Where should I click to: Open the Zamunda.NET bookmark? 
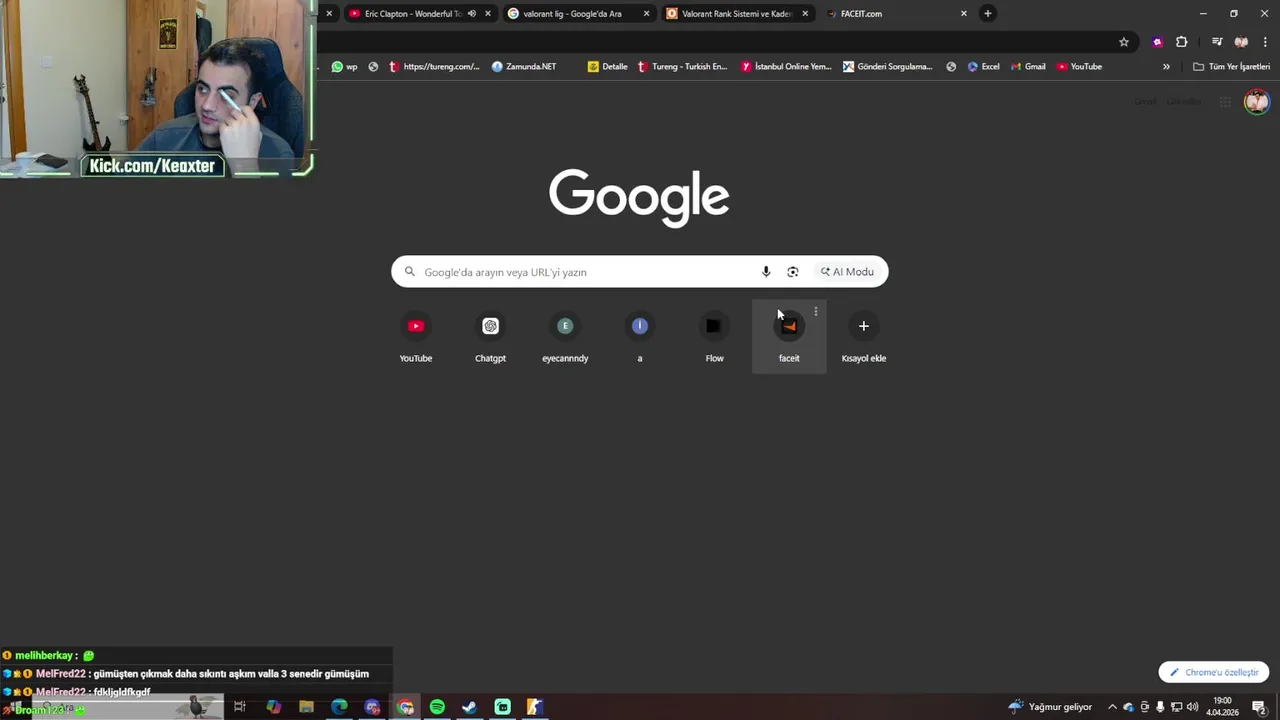[x=524, y=67]
